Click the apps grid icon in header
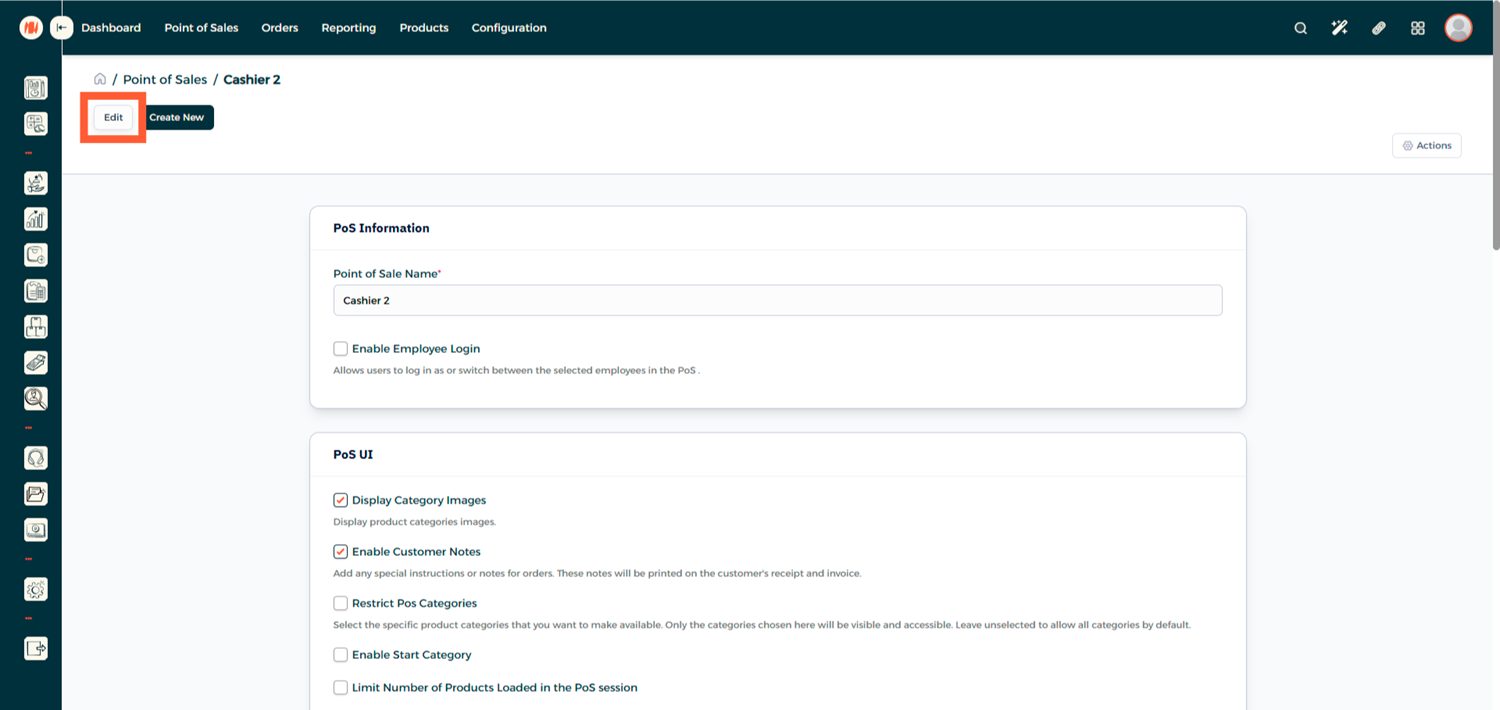 pos(1417,28)
